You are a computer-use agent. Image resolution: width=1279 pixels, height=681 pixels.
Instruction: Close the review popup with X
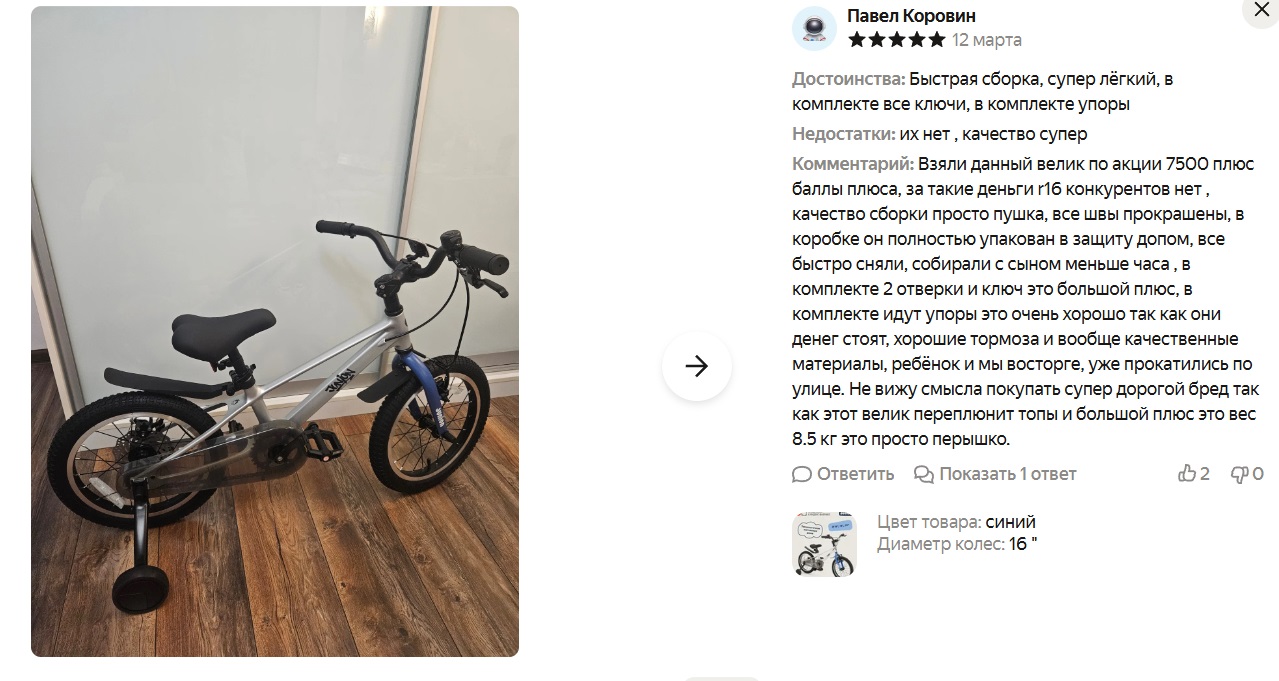pos(1259,10)
